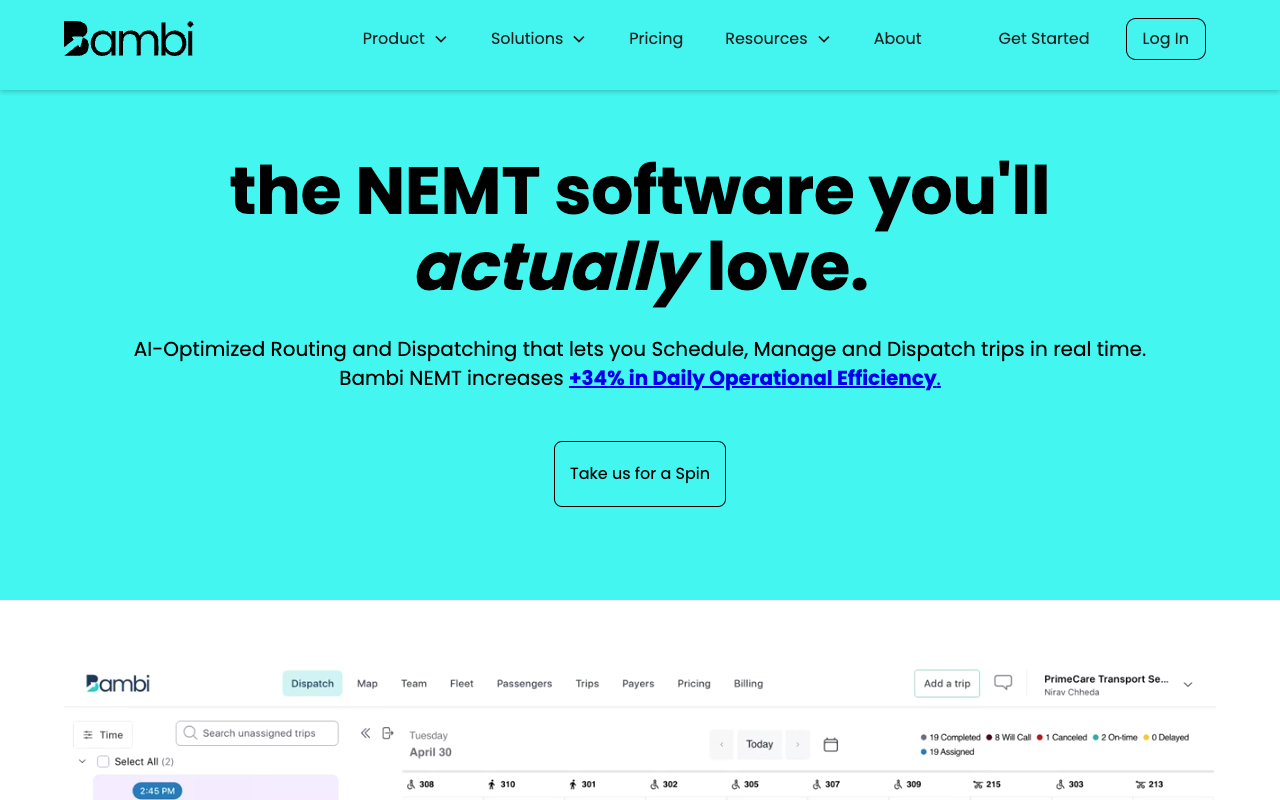
Task: Click the magnifier icon in the trips search
Action: tap(190, 733)
